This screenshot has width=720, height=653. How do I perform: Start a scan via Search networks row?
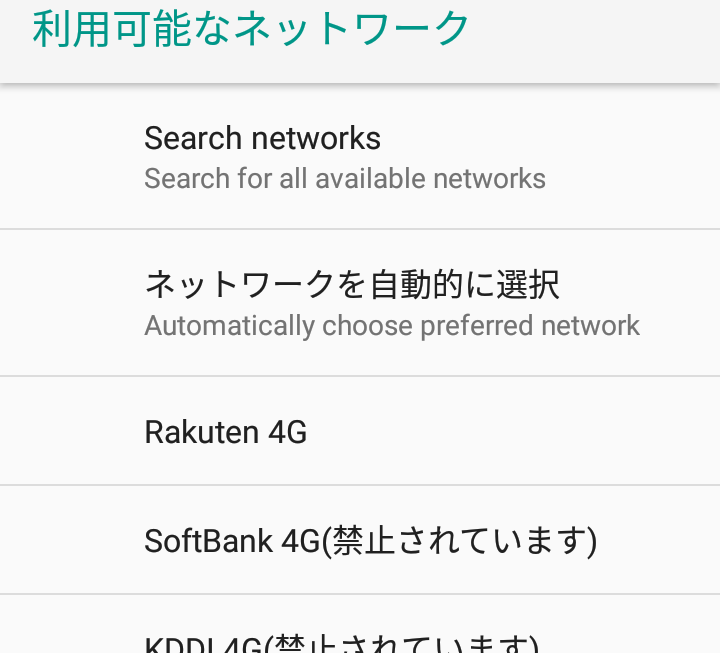point(360,157)
